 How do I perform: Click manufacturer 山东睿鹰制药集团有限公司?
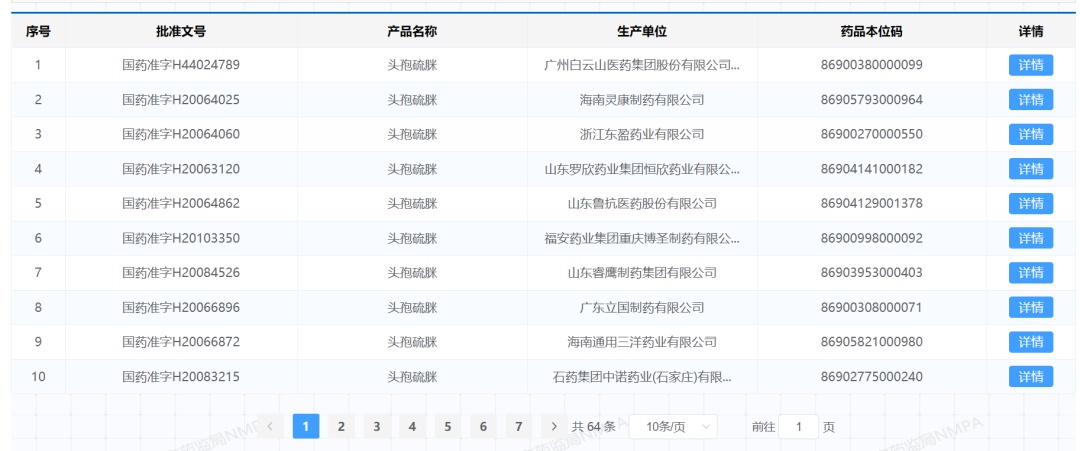pyautogui.click(x=642, y=273)
